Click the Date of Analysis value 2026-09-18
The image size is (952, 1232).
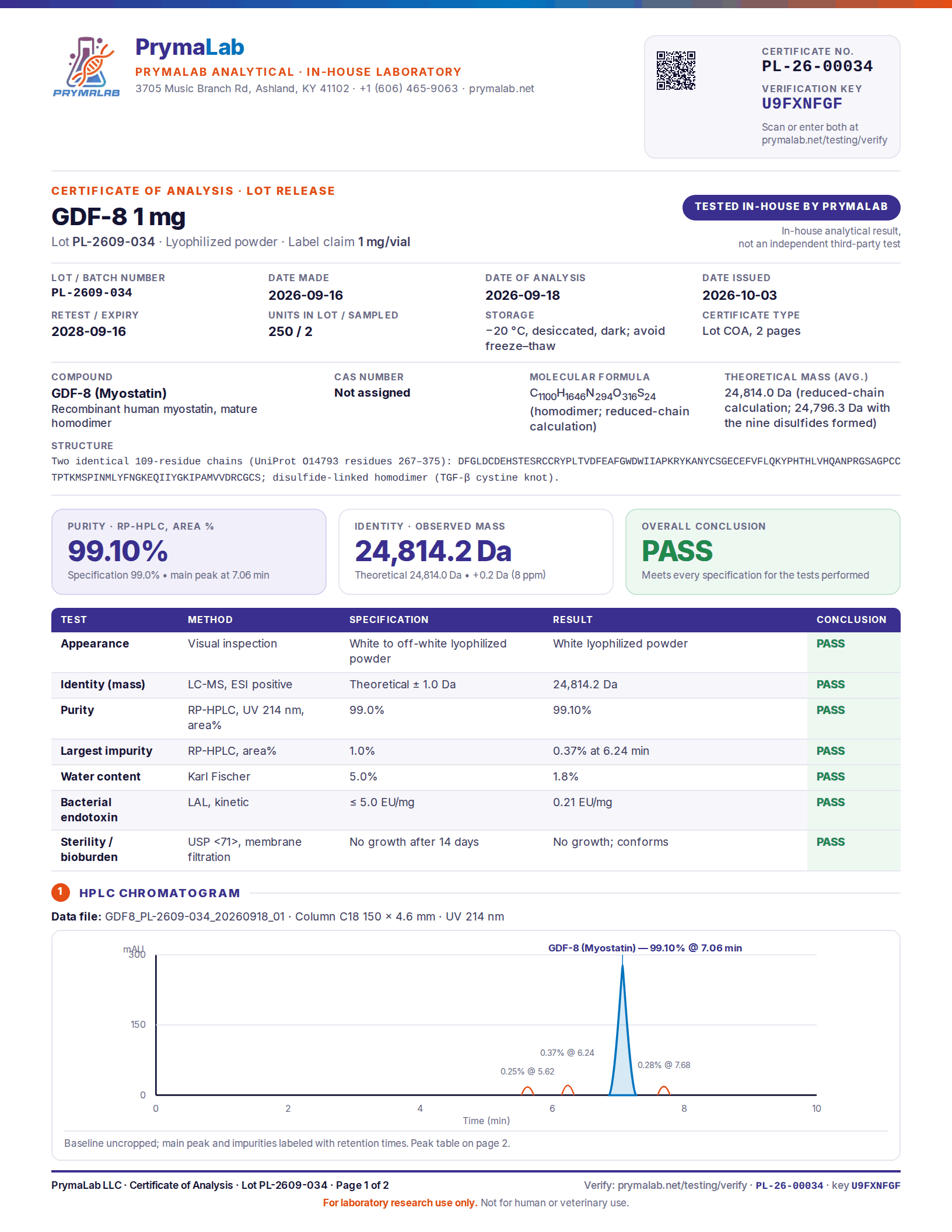click(523, 295)
